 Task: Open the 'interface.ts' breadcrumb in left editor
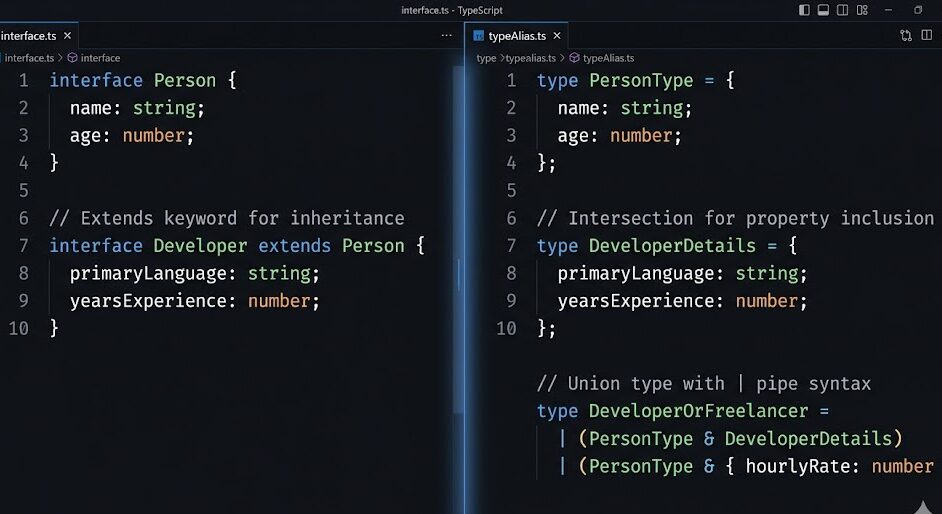coord(29,58)
